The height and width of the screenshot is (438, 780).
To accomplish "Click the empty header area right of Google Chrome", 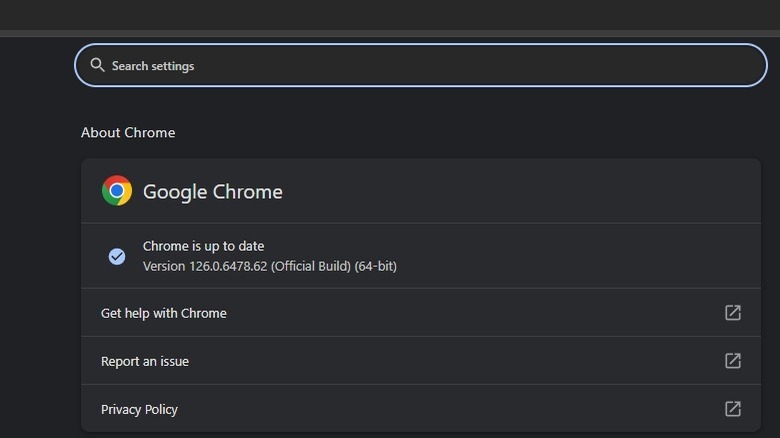I will (520, 191).
